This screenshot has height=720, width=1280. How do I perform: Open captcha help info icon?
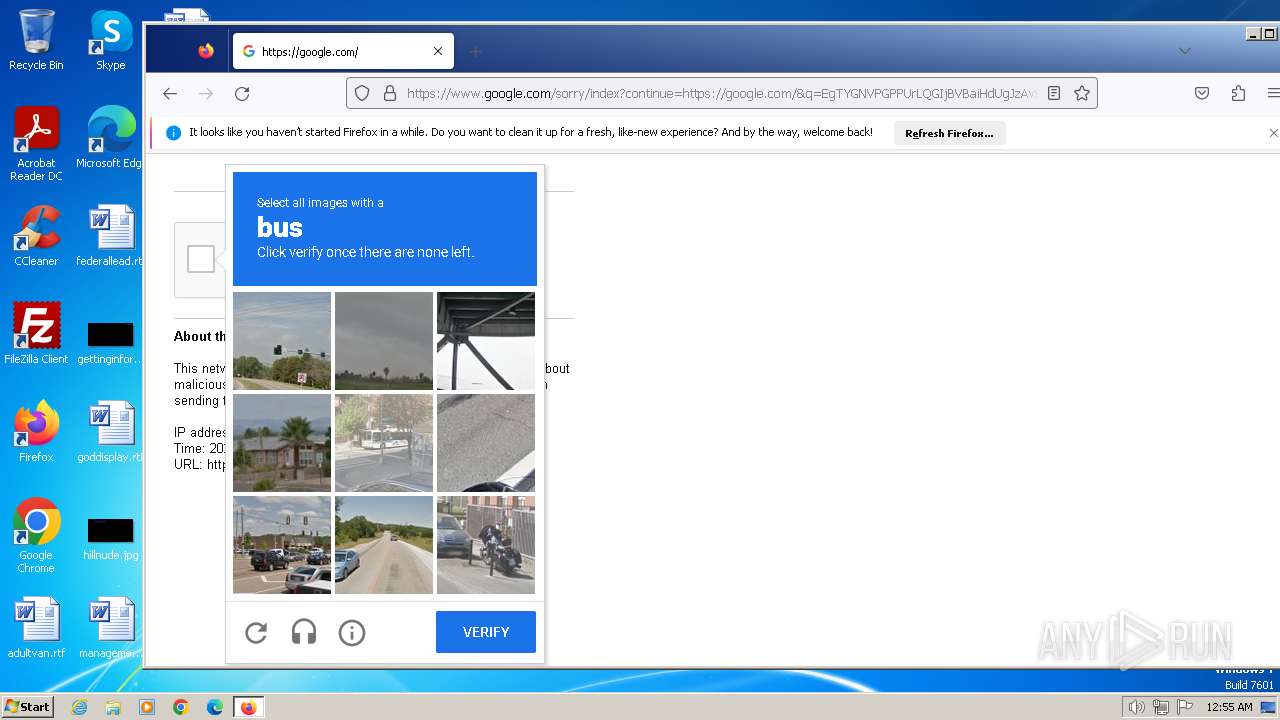[x=352, y=632]
